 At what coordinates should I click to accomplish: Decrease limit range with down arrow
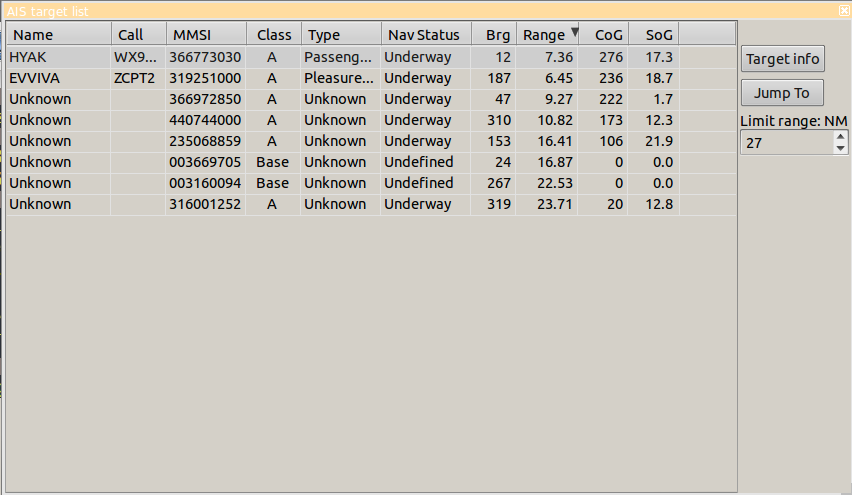tap(841, 149)
